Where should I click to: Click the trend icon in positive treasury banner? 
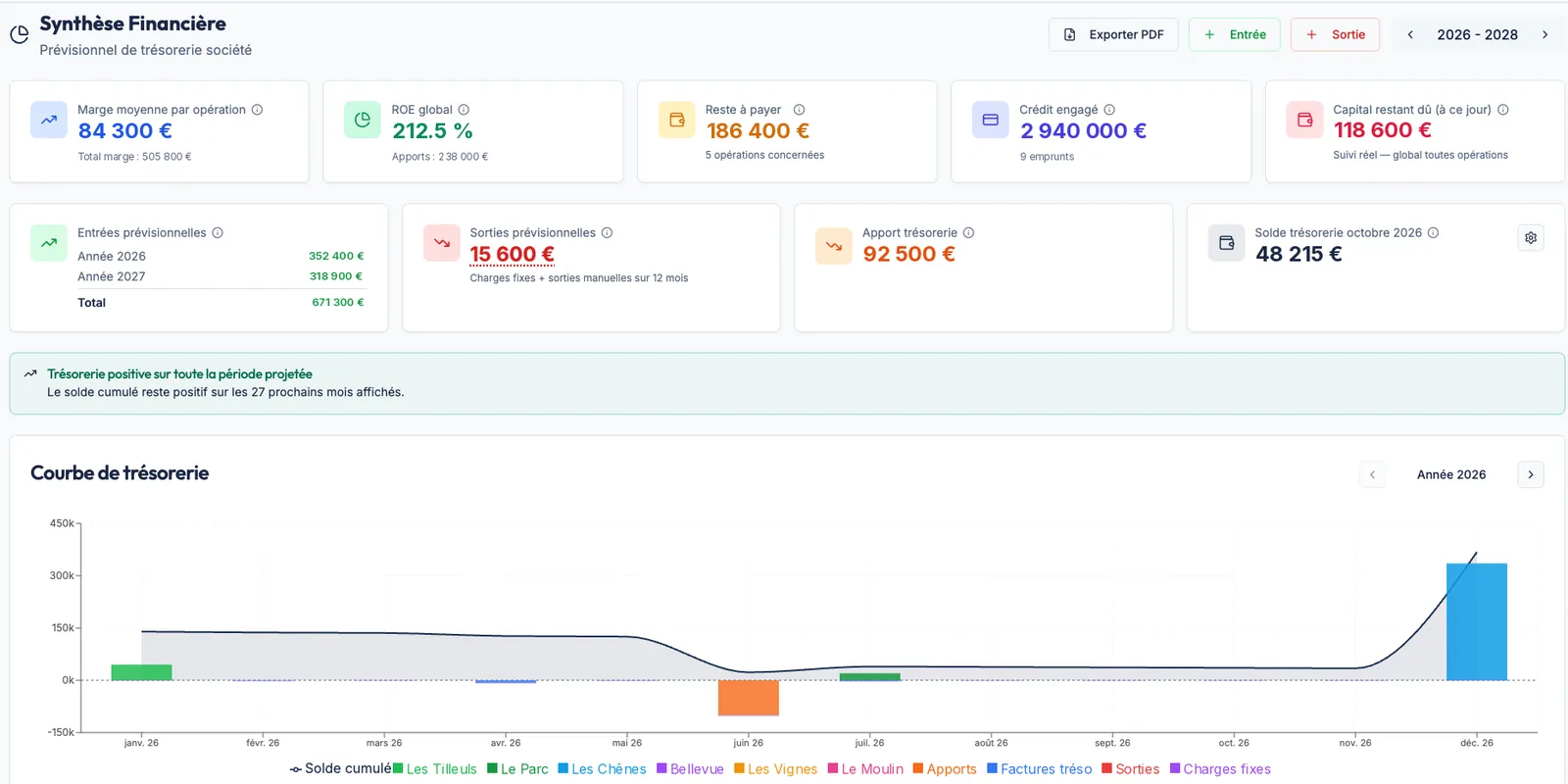30,374
